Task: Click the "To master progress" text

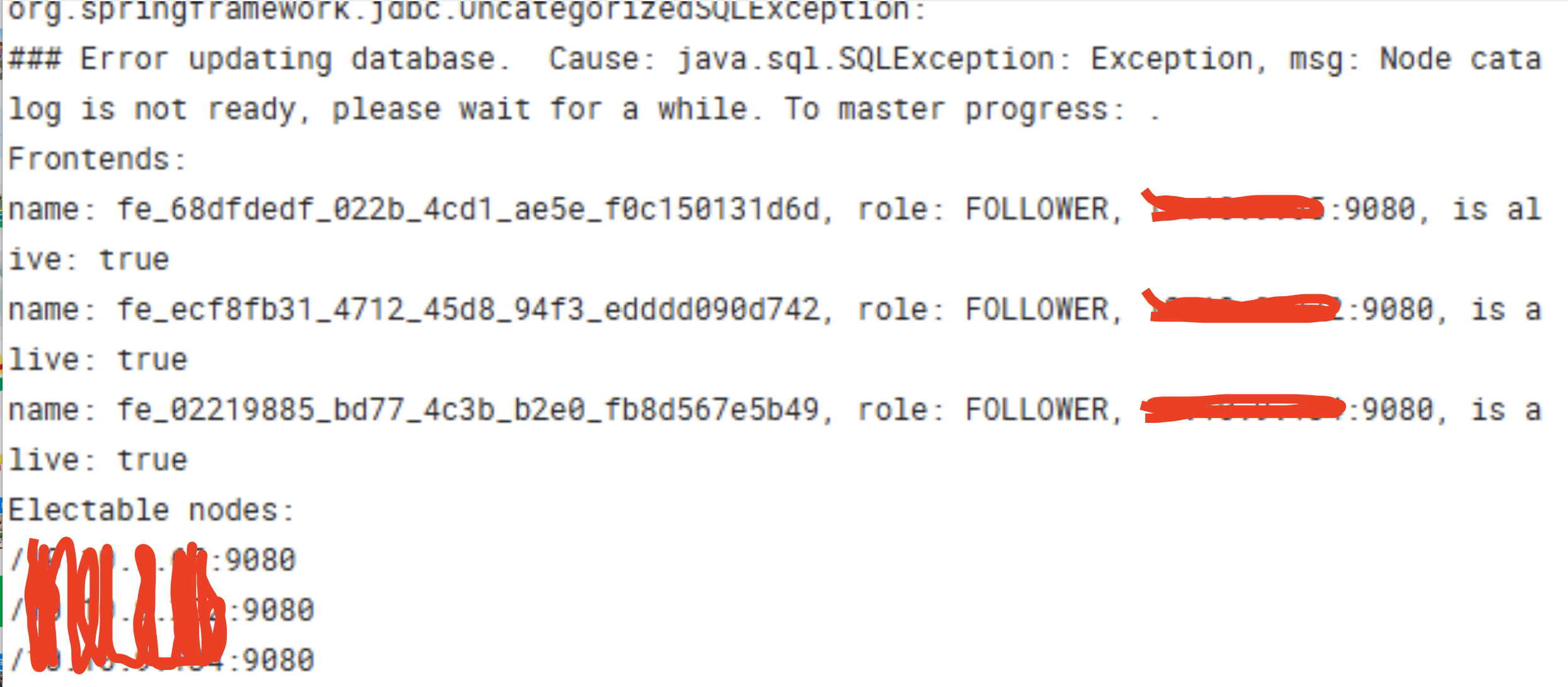Action: 952,110
